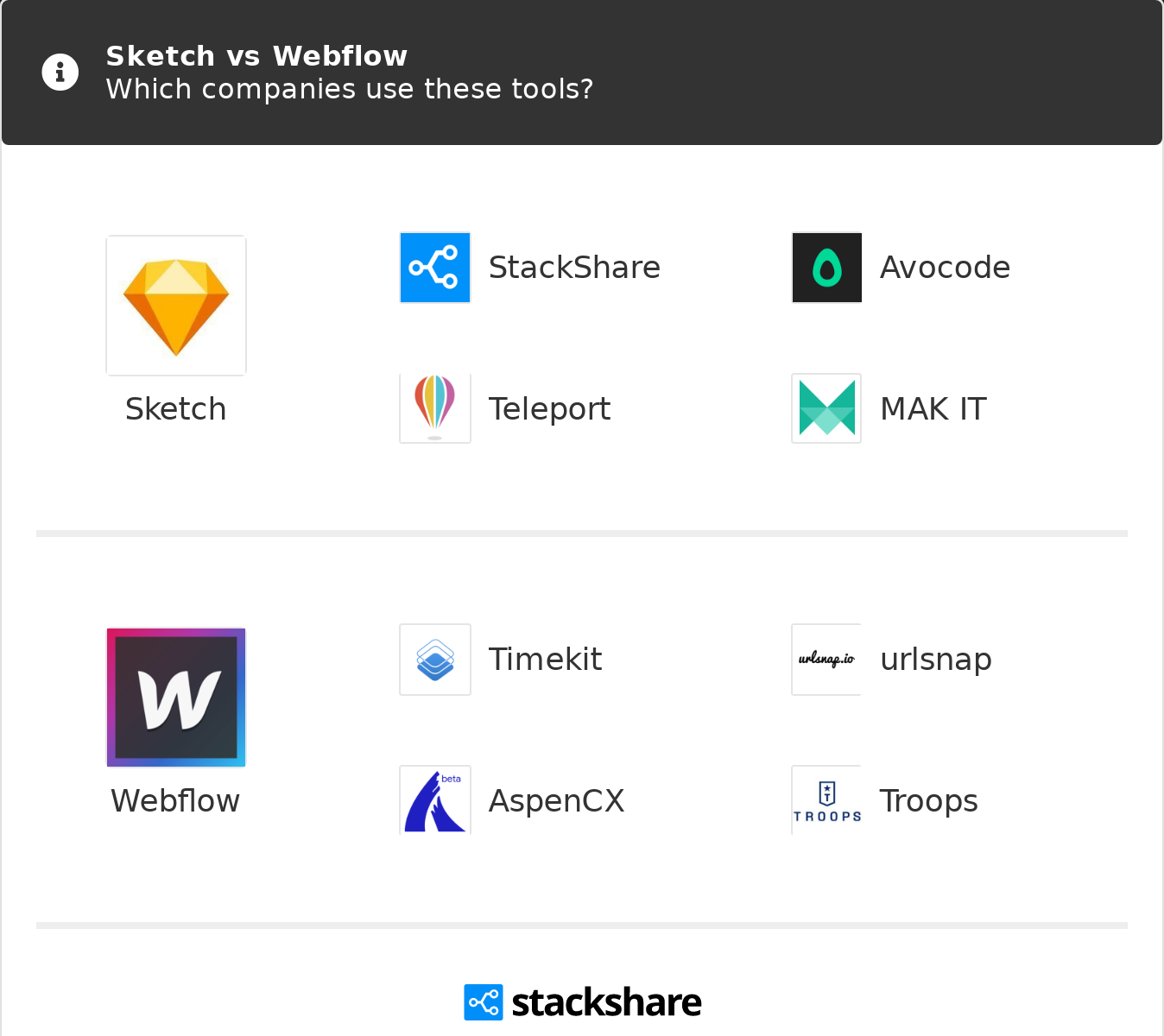The image size is (1164, 1036).
Task: Select the AspenCX beta logo
Action: (x=435, y=800)
